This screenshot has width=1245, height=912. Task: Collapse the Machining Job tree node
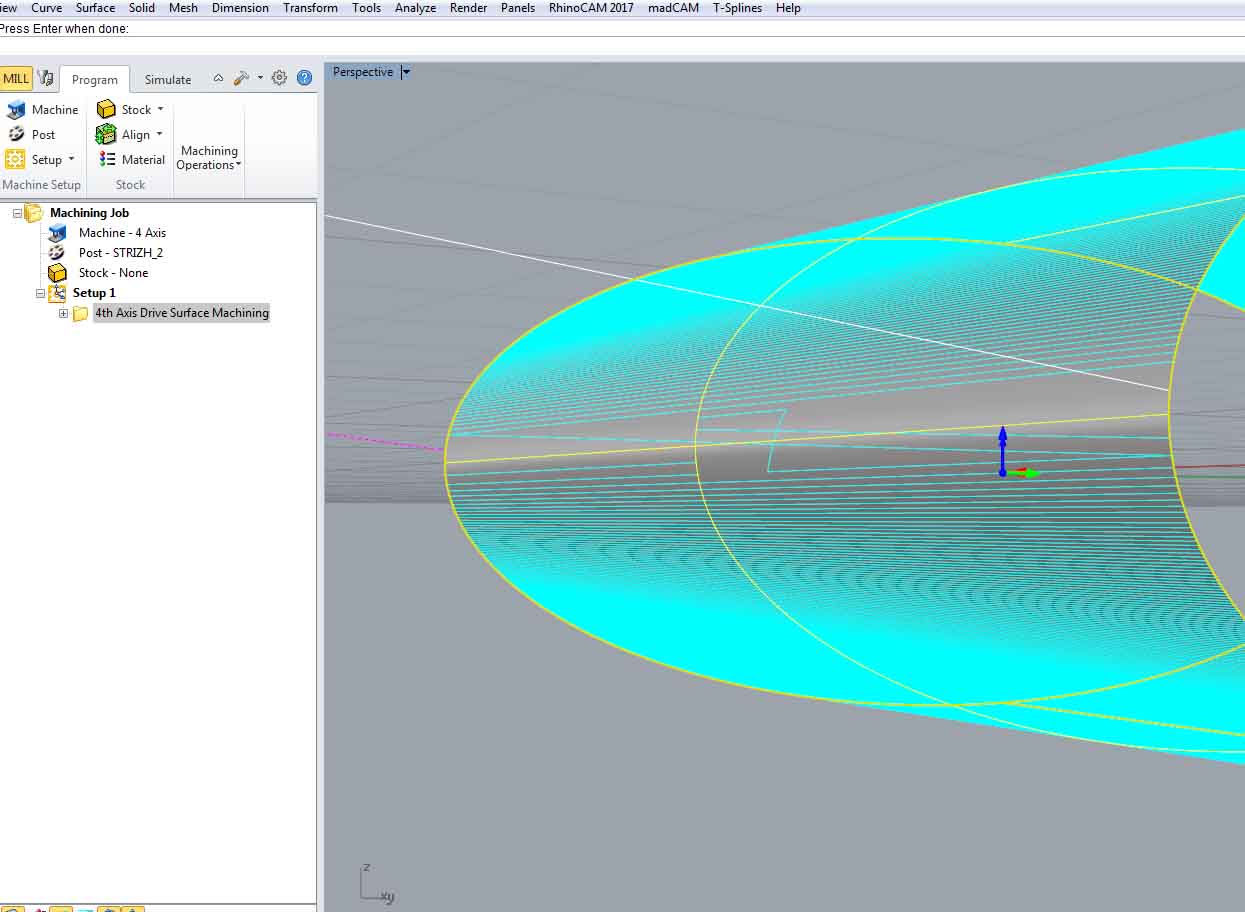(17, 213)
